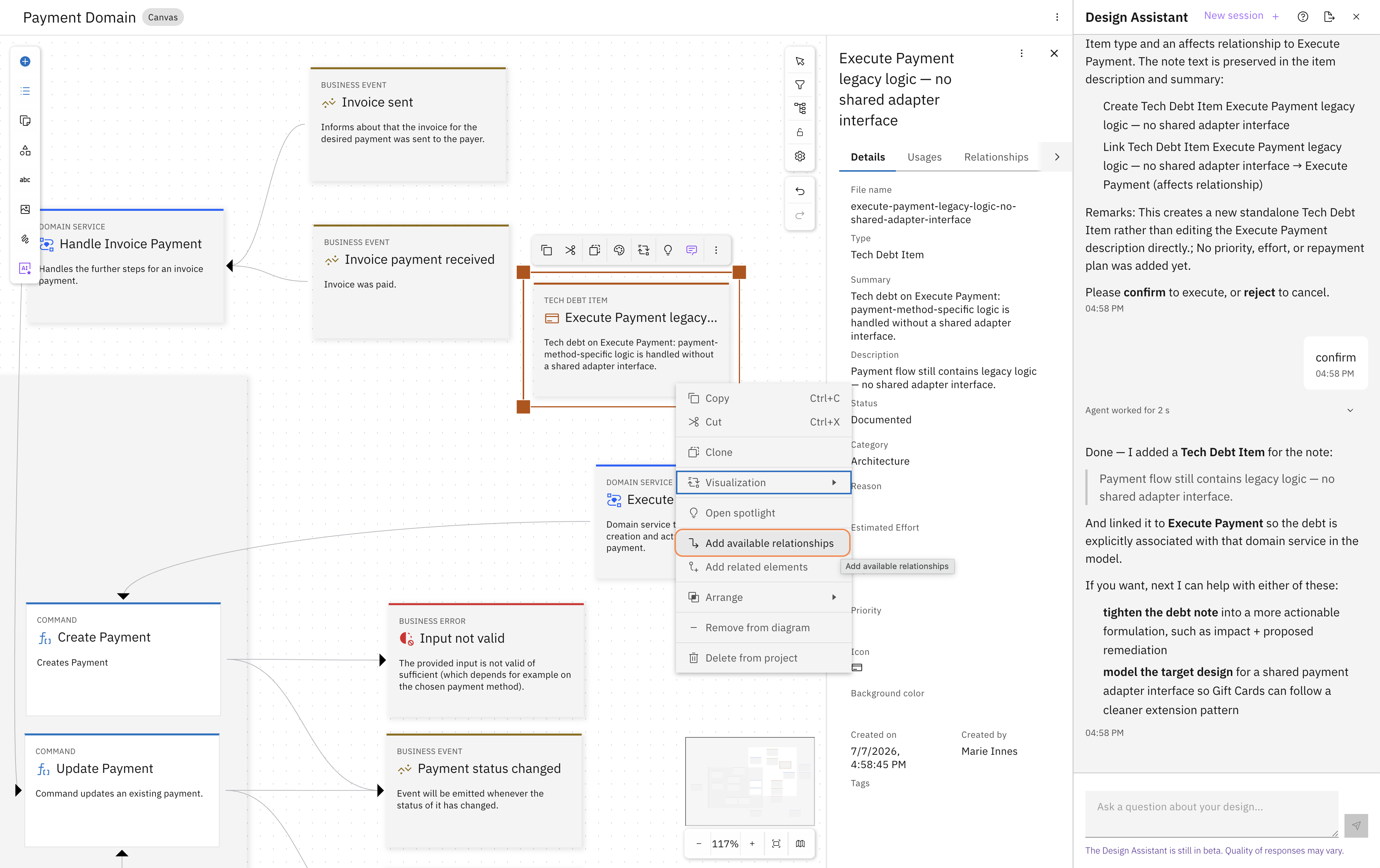Click the send message button
The height and width of the screenshot is (868, 1380).
(1356, 825)
